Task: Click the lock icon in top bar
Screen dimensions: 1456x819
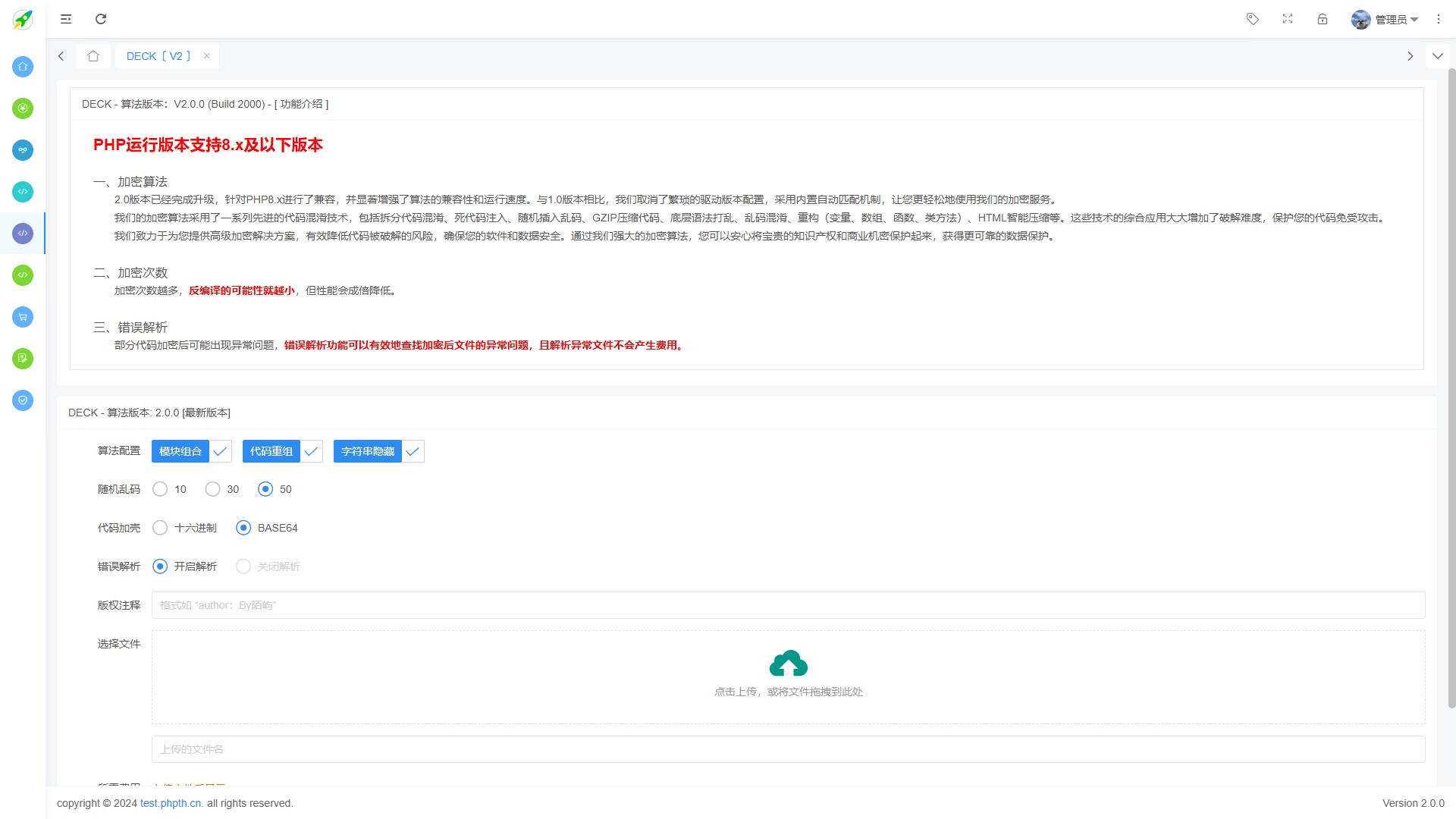Action: pyautogui.click(x=1323, y=19)
